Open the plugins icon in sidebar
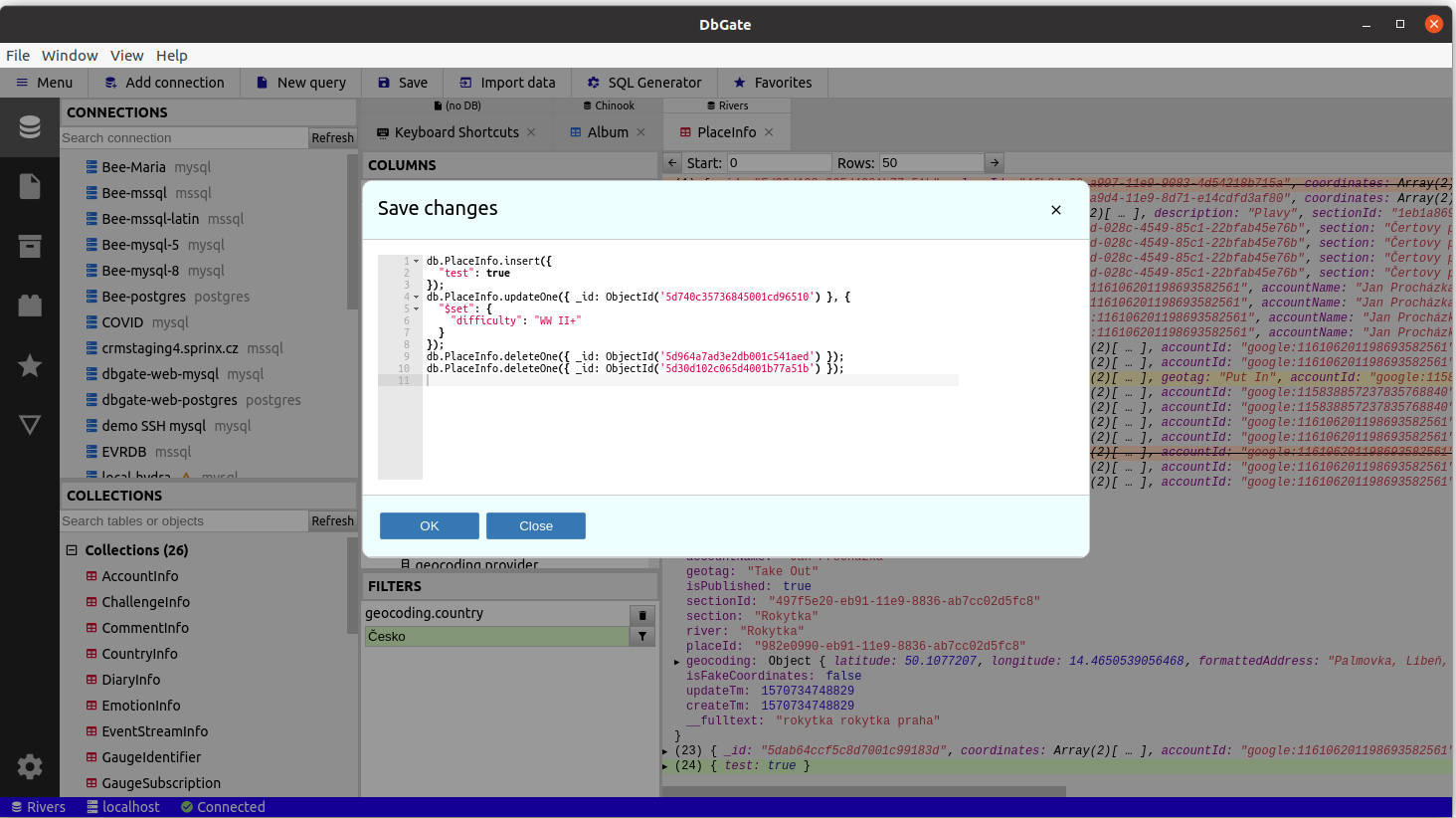Viewport: 1456px width, 818px height. (30, 306)
